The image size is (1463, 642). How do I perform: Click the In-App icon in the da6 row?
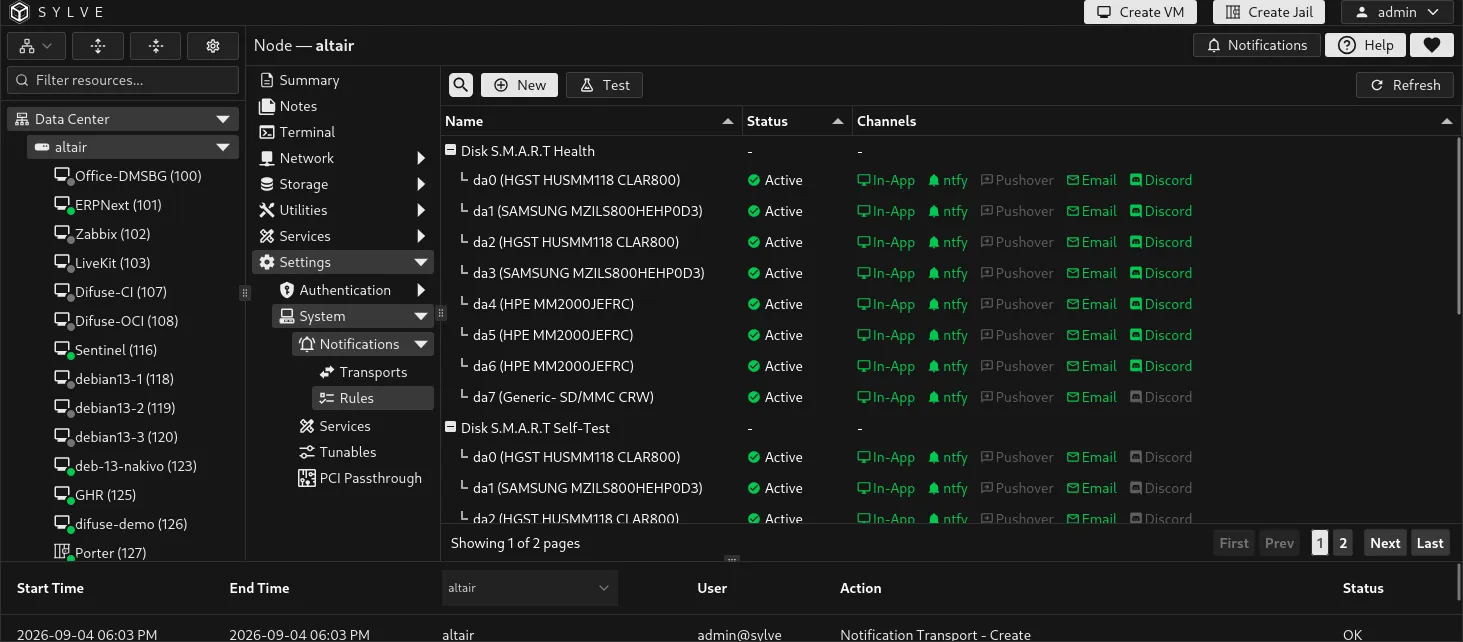coord(864,366)
